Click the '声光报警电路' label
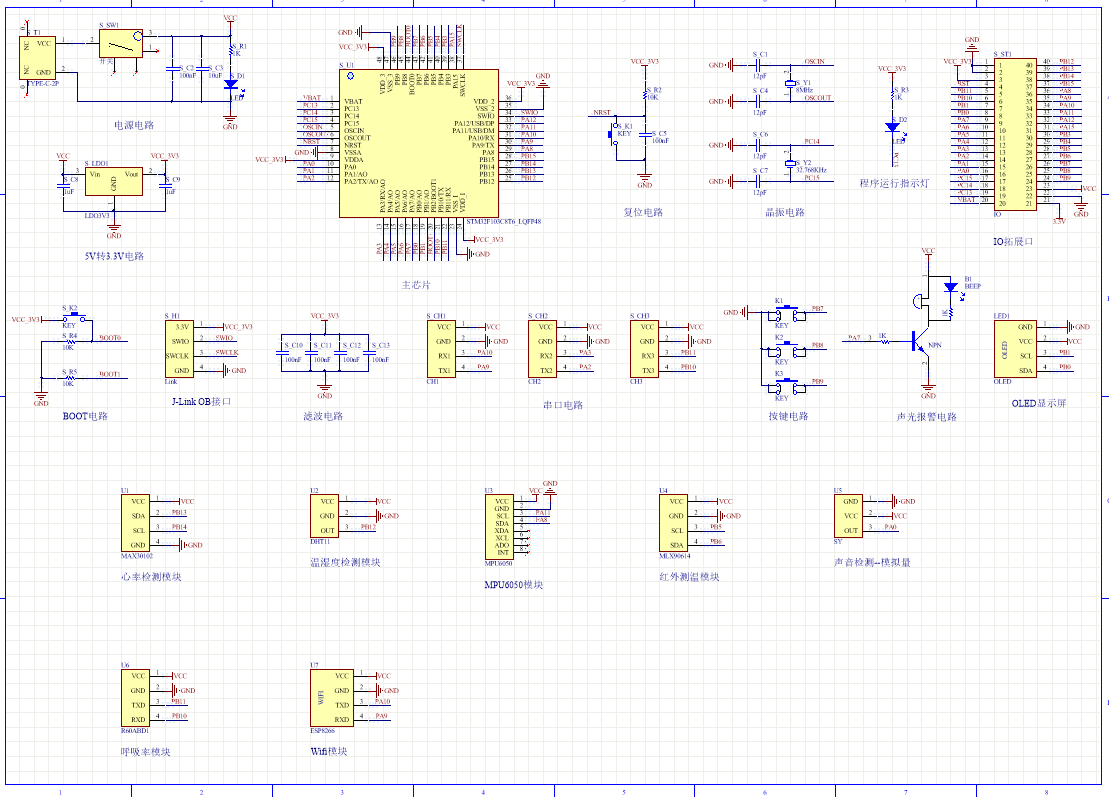The image size is (1109, 797). pyautogui.click(x=927, y=417)
